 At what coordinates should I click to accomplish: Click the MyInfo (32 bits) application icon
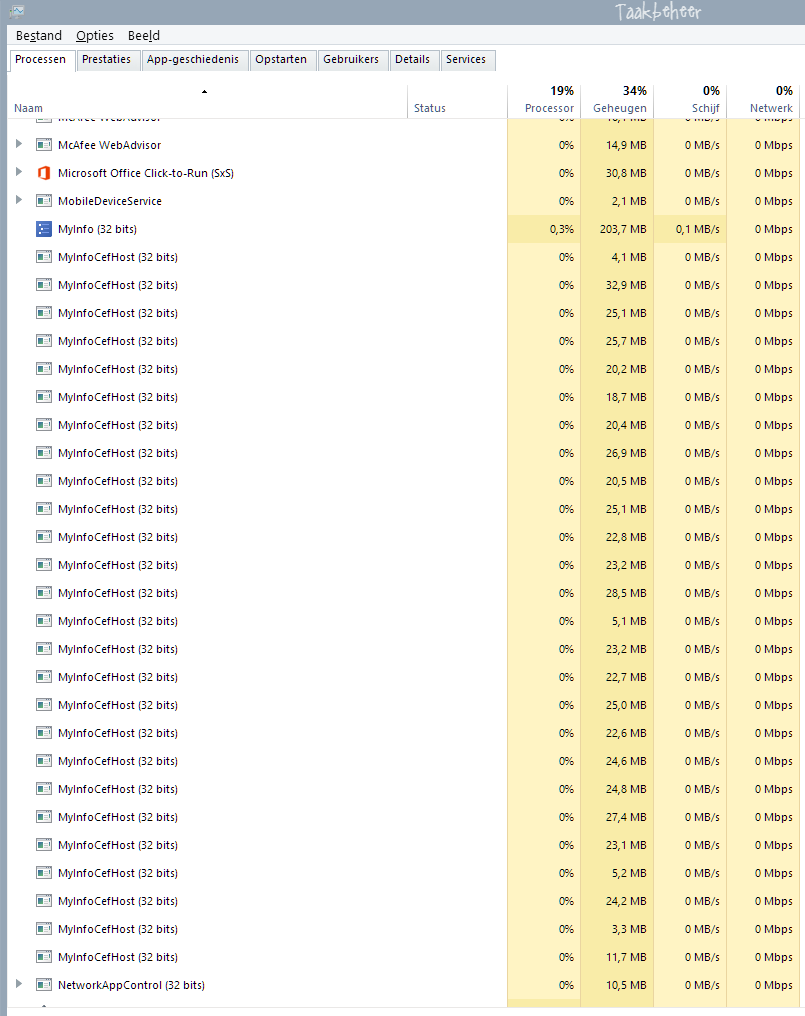pos(43,228)
